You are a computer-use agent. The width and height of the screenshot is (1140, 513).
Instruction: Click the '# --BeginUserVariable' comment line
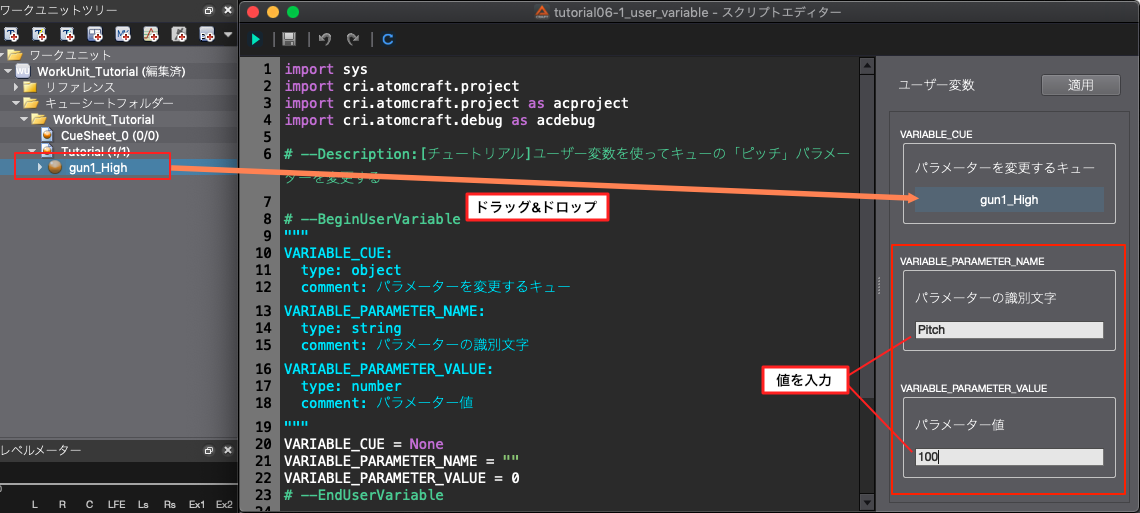tap(372, 219)
